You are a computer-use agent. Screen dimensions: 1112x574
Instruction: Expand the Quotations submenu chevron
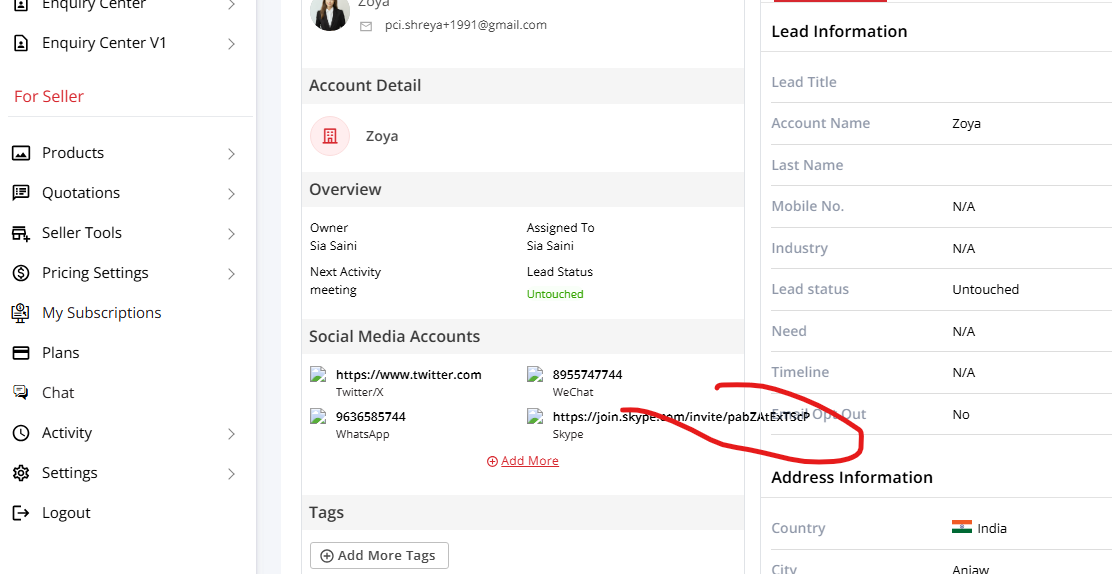[231, 194]
